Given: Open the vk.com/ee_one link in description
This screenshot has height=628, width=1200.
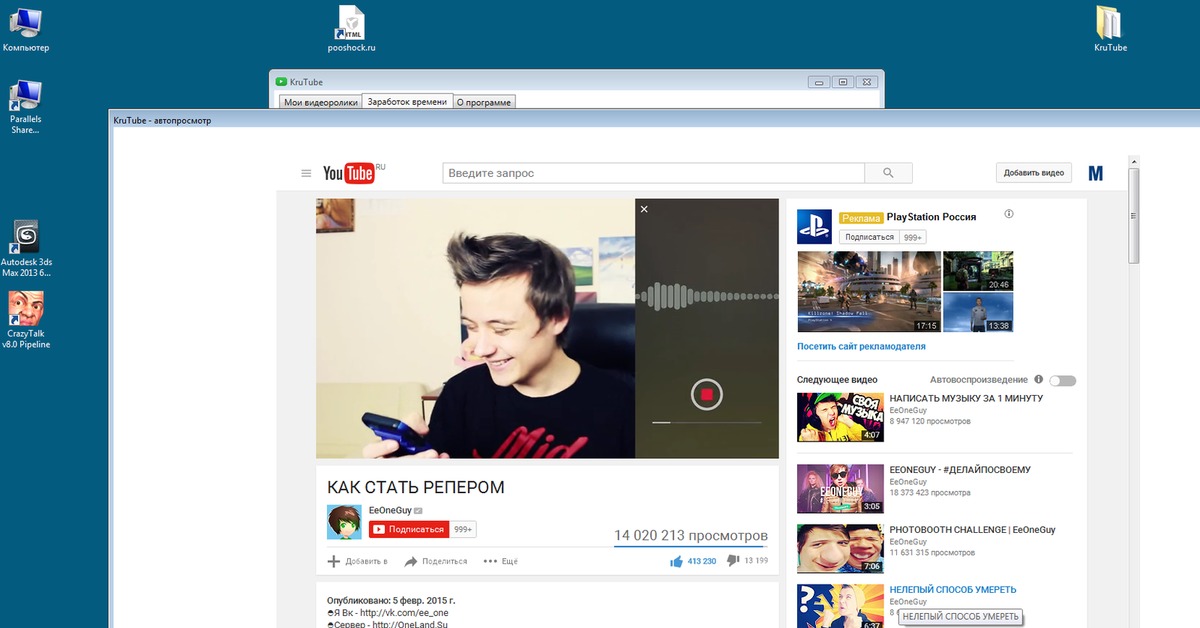Looking at the screenshot, I should 404,613.
